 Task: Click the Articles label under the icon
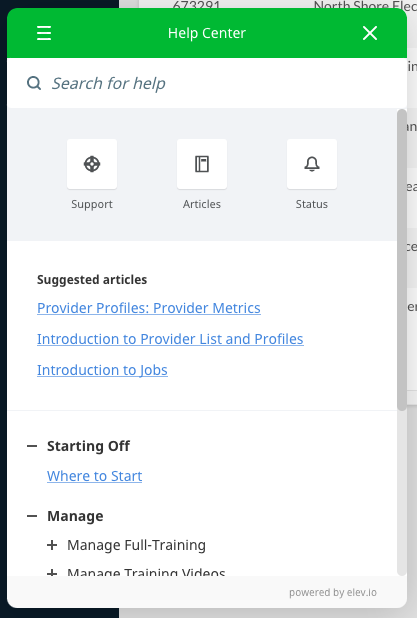(202, 204)
